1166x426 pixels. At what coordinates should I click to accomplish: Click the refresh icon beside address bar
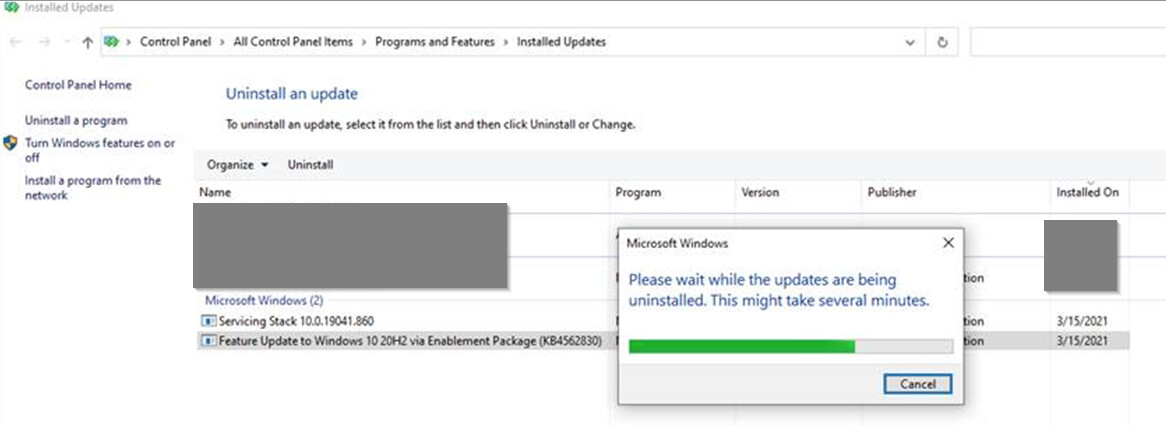click(x=942, y=42)
